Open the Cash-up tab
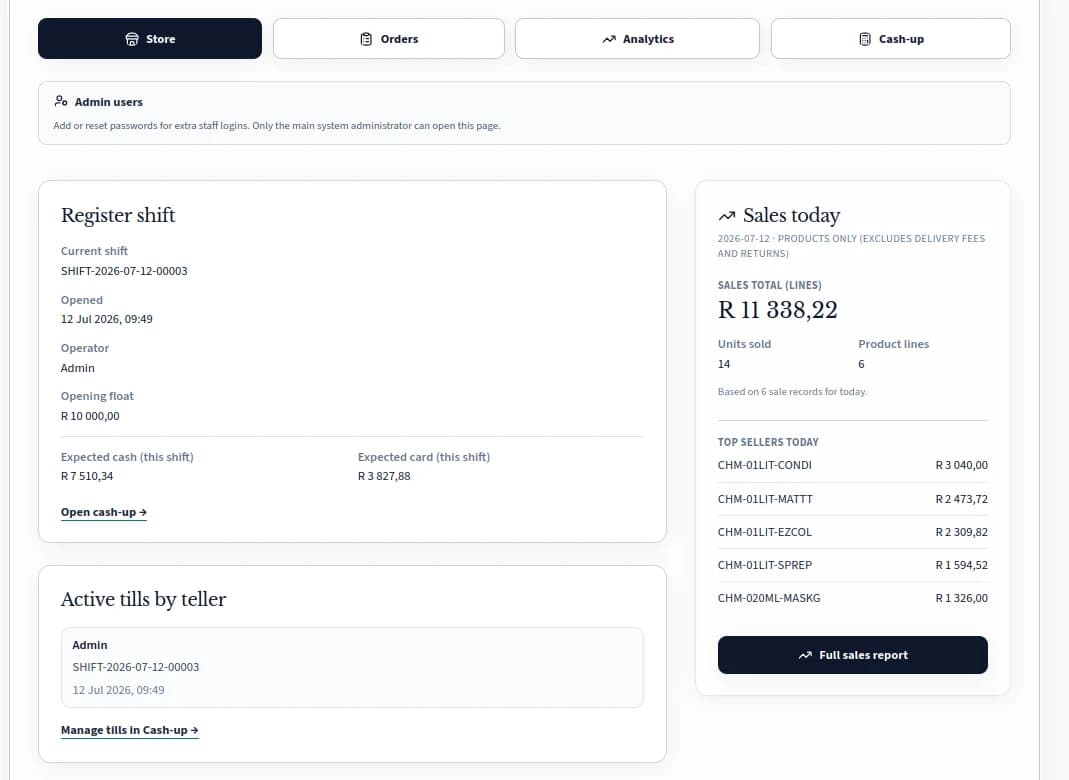 click(x=891, y=39)
